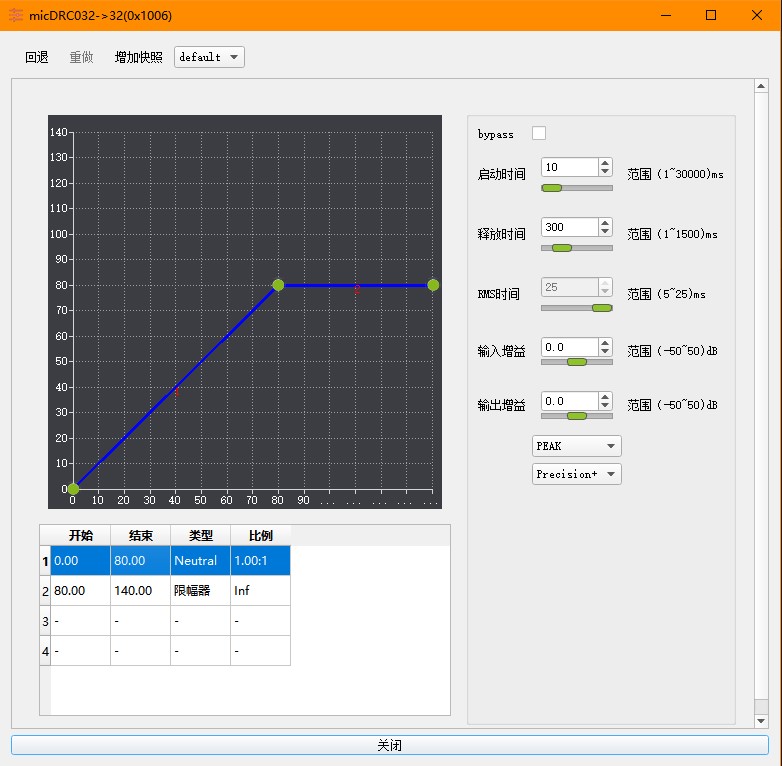This screenshot has width=782, height=766.
Task: Select the 140.00 end cell
Action: click(140, 590)
